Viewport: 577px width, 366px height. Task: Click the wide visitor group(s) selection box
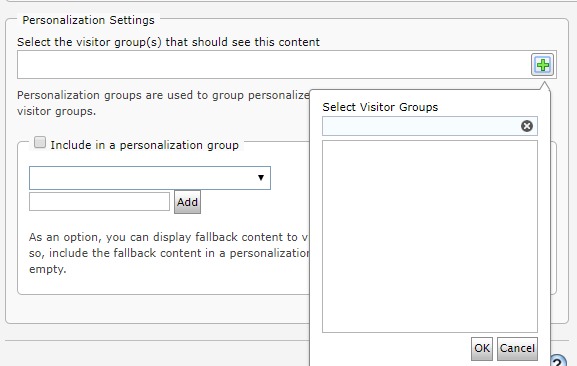273,65
